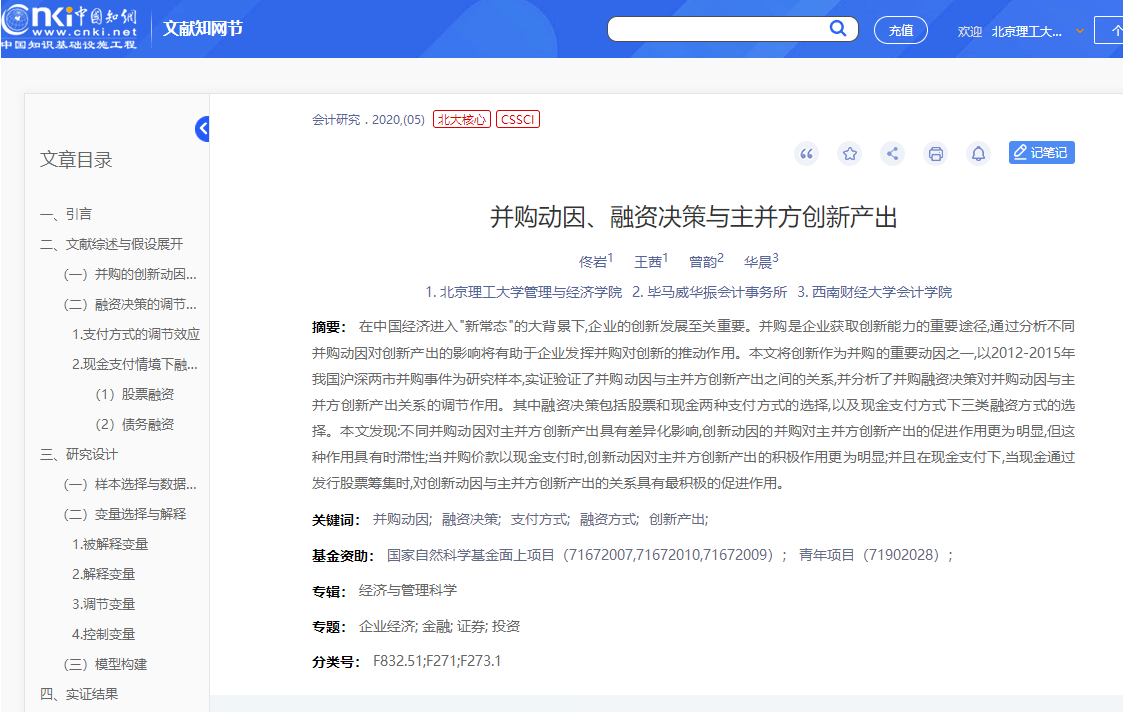Click the 充值 recharge button
Image resolution: width=1123 pixels, height=712 pixels.
coord(899,30)
